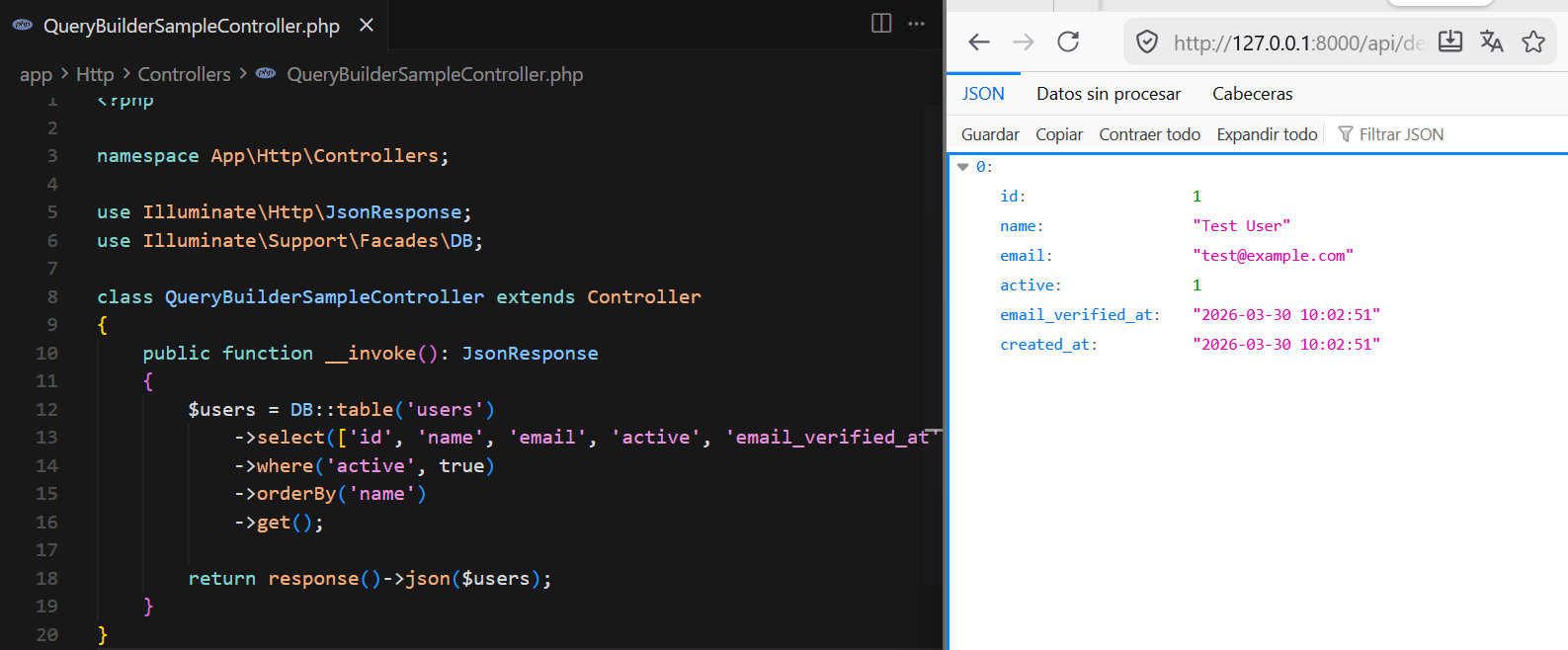
Task: Click the 'Http' breadcrumb segment
Action: pyautogui.click(x=95, y=74)
